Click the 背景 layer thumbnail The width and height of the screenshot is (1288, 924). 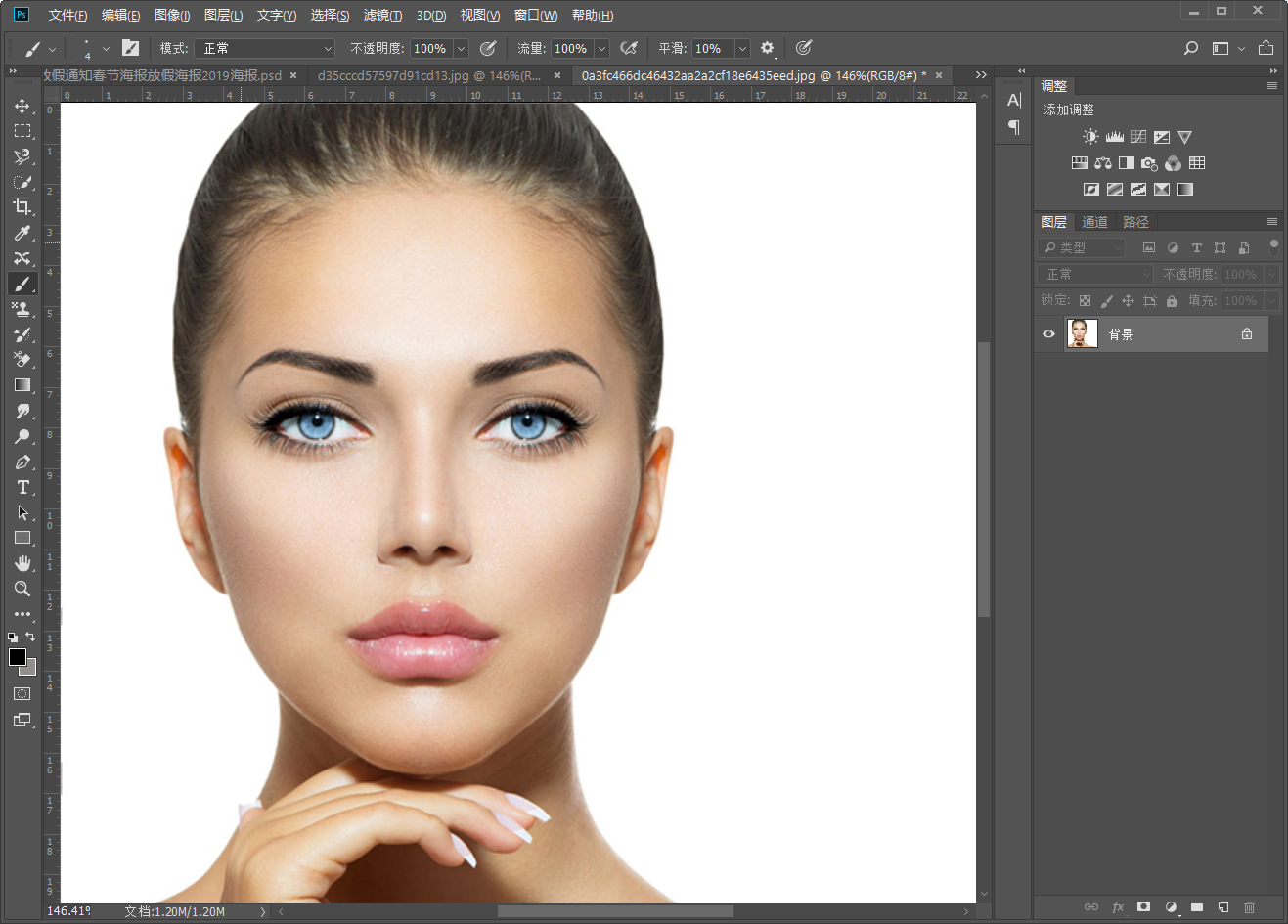click(x=1082, y=334)
